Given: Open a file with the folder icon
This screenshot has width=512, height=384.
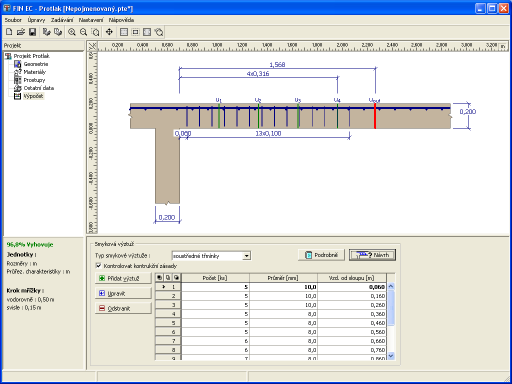Looking at the screenshot, I should pos(21,32).
